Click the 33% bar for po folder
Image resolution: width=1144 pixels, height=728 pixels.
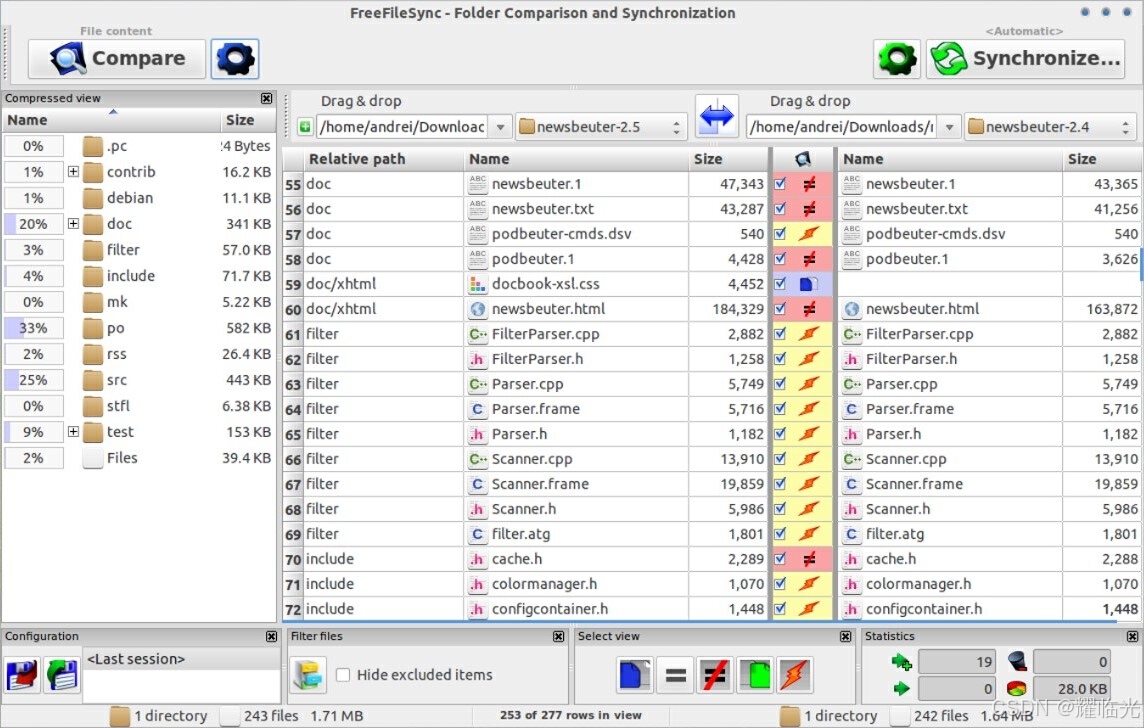point(34,328)
